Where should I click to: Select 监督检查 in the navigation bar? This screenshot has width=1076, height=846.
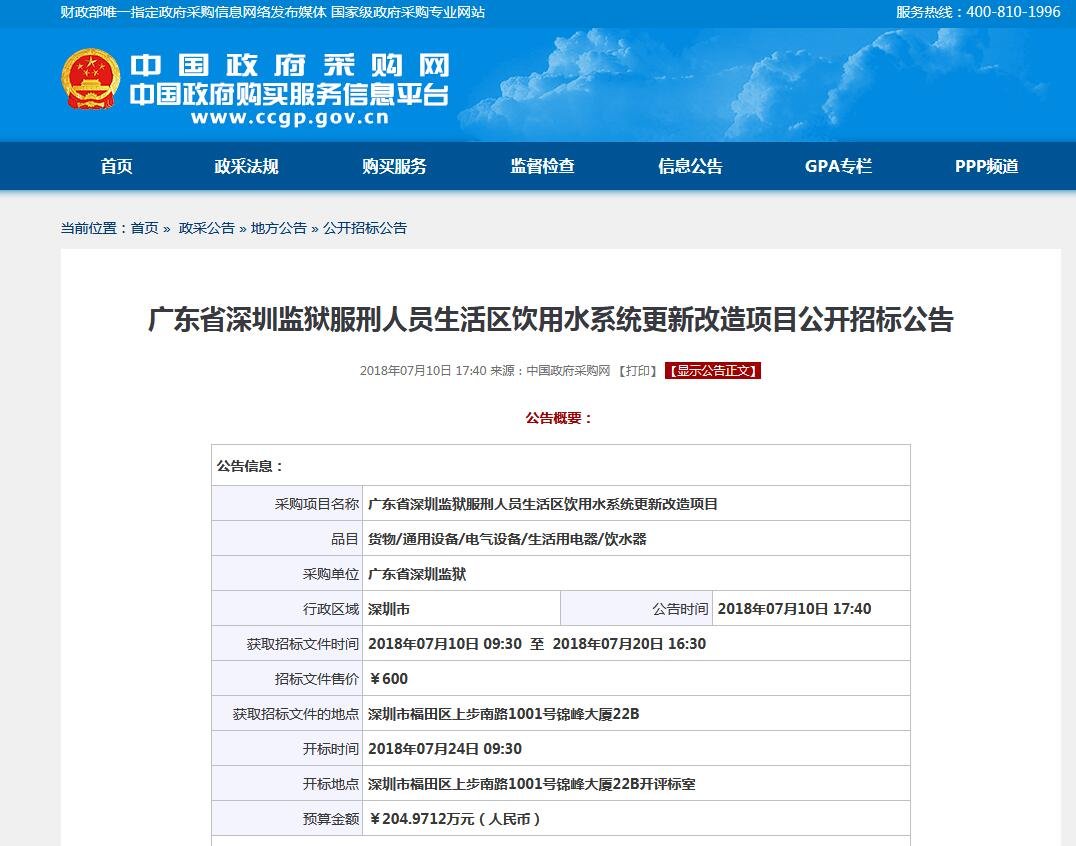pyautogui.click(x=542, y=166)
